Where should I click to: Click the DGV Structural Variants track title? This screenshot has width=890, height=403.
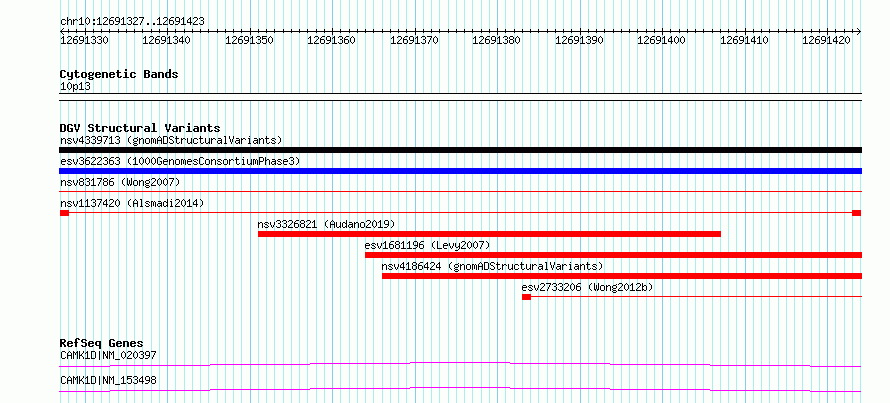point(140,128)
